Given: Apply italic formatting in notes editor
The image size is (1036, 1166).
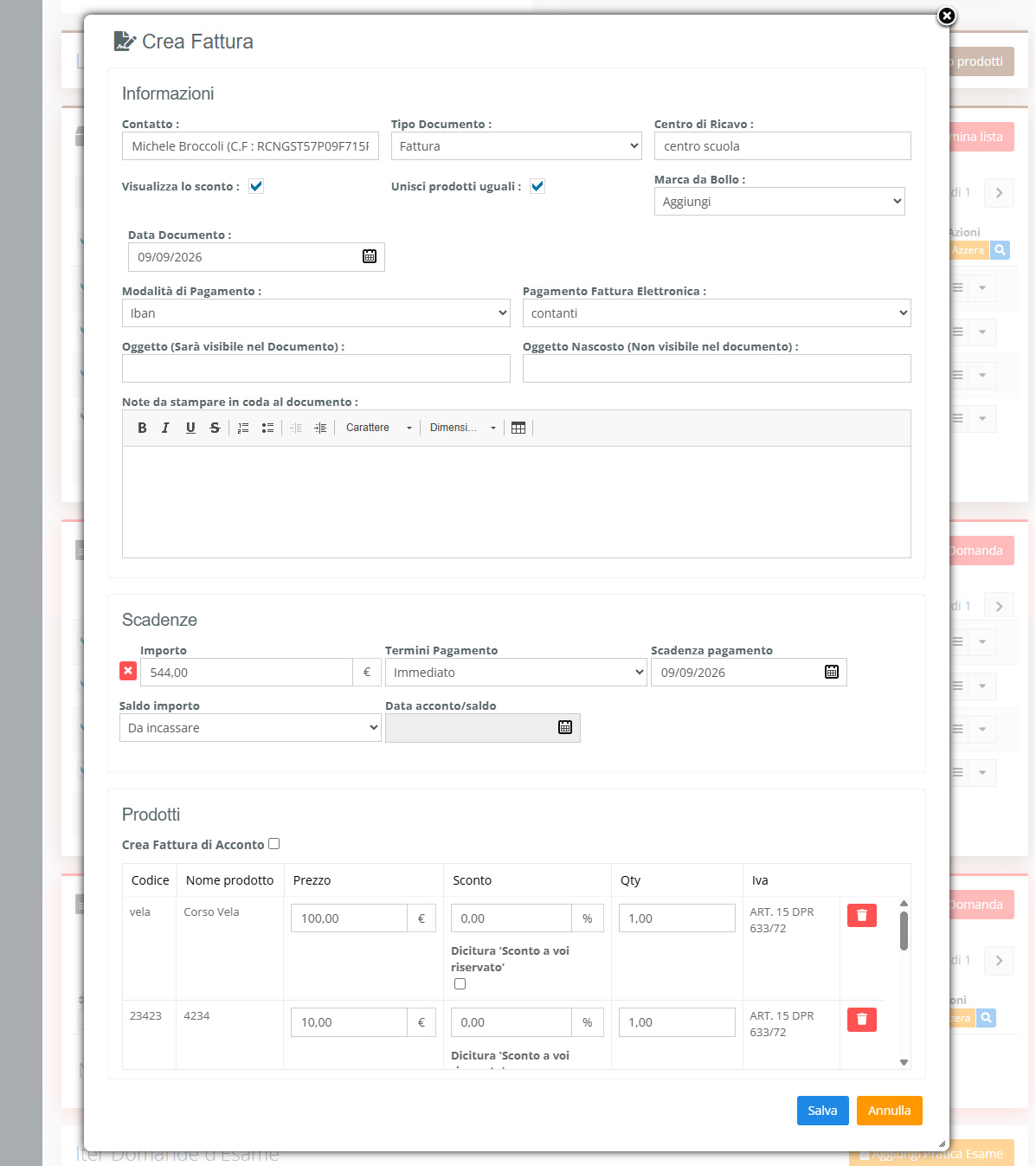Looking at the screenshot, I should (165, 428).
